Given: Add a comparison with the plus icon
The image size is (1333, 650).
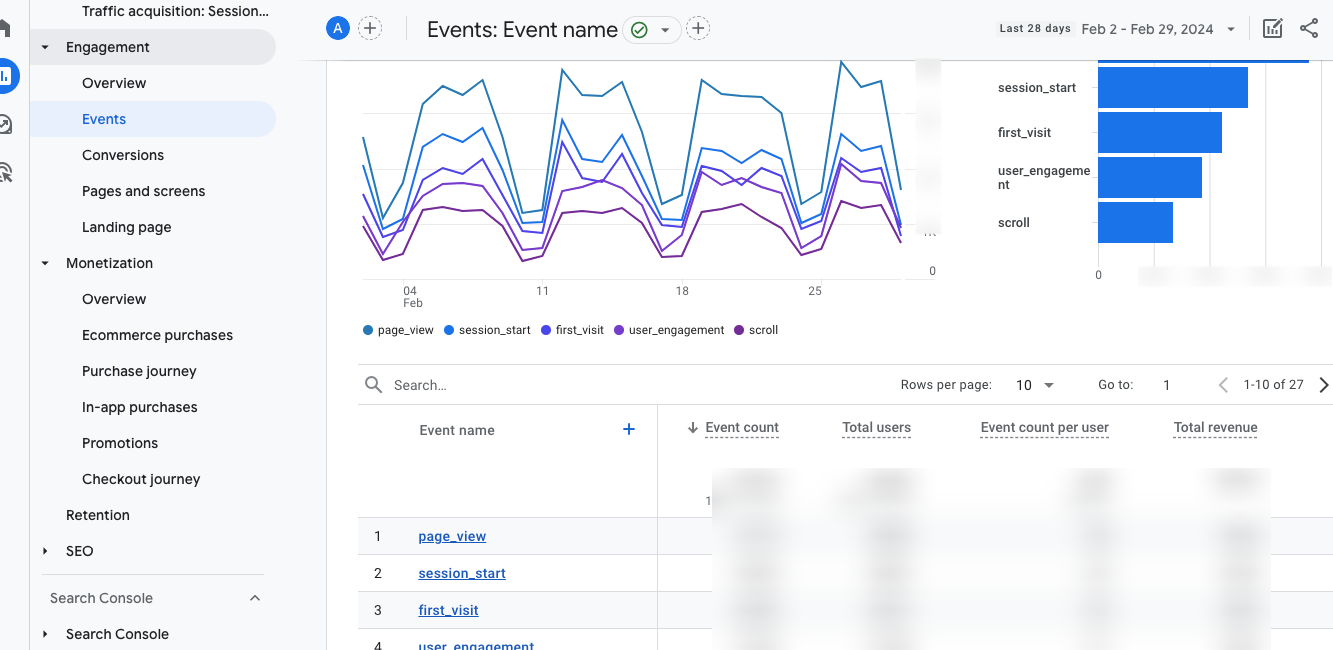Looking at the screenshot, I should [370, 28].
